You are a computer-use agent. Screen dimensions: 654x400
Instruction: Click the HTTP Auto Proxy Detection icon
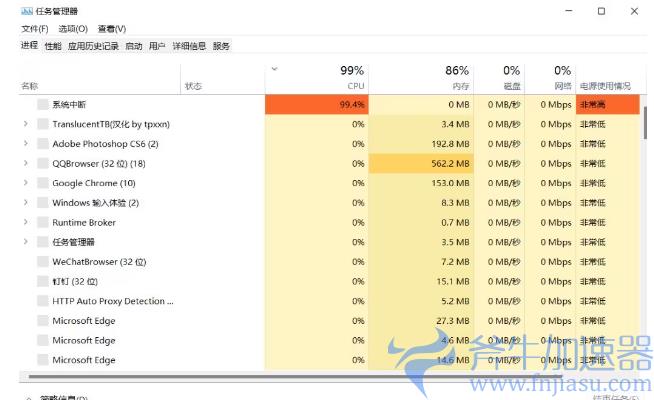coord(43,301)
